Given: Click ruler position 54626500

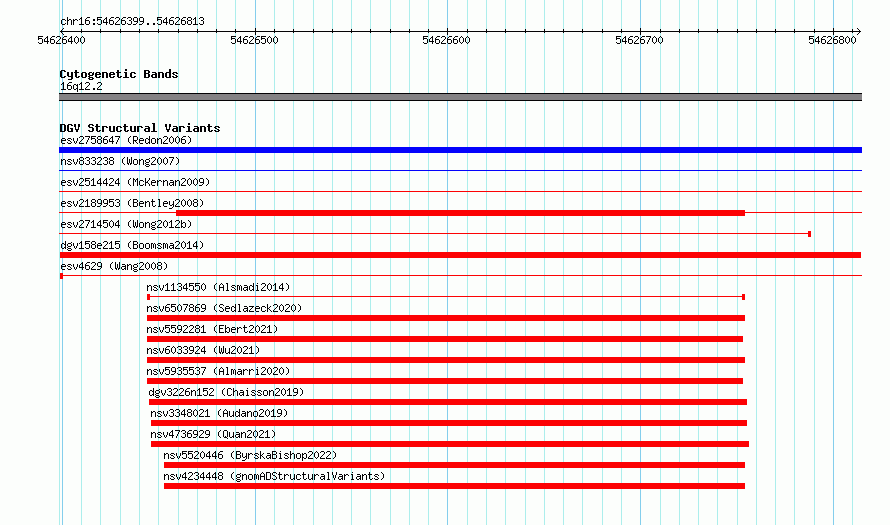Looking at the screenshot, I should 254,40.
